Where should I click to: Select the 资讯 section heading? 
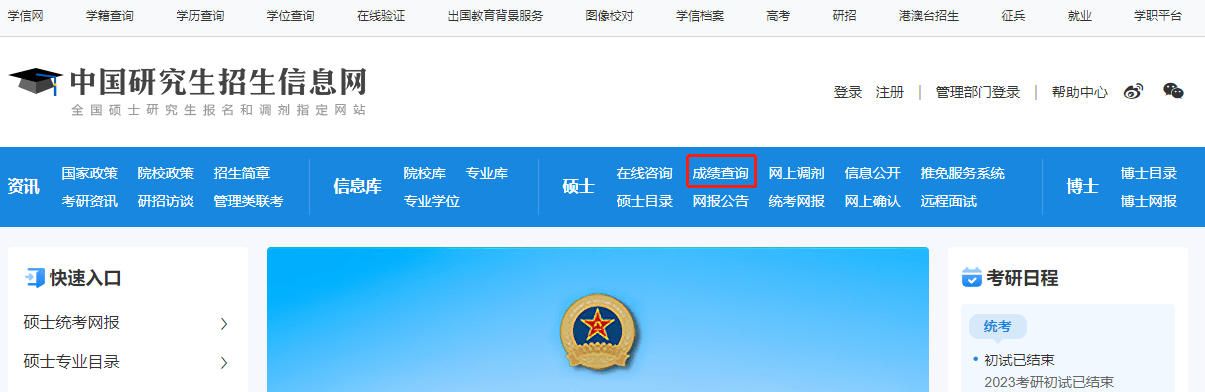[x=24, y=186]
